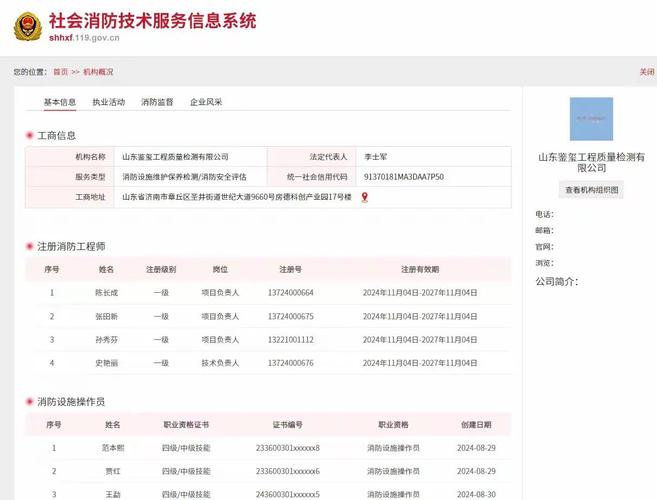
Task: Select the business address text cell
Action: 313,197
